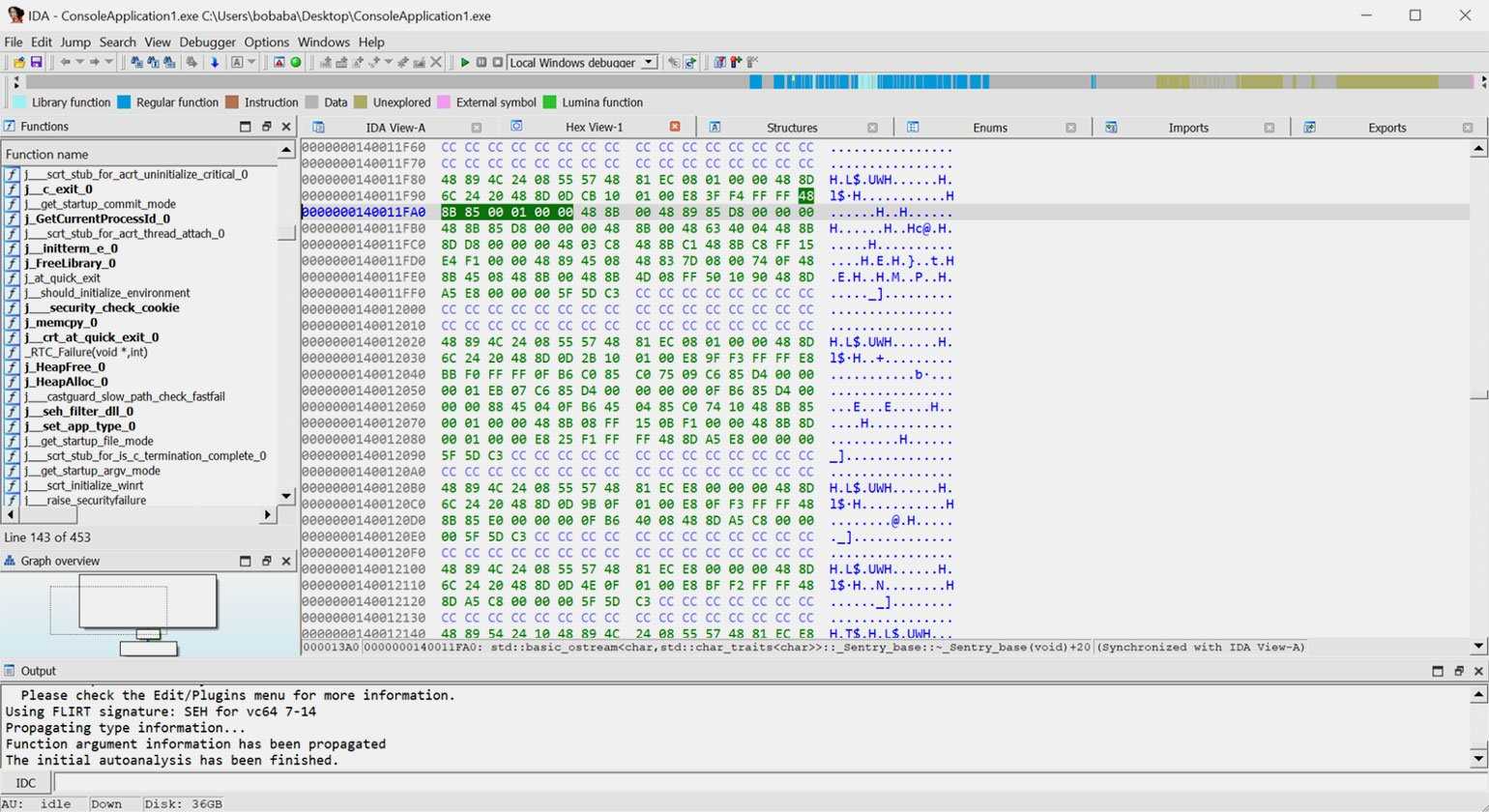Viewport: 1489px width, 812px height.
Task: Click the blue down-arrow jump icon
Action: 215,63
